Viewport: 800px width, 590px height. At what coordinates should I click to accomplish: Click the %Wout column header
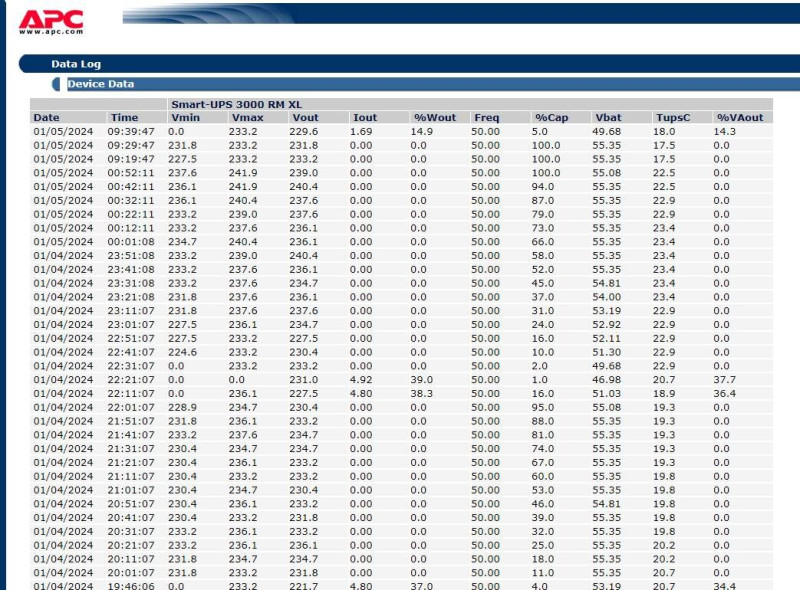435,117
